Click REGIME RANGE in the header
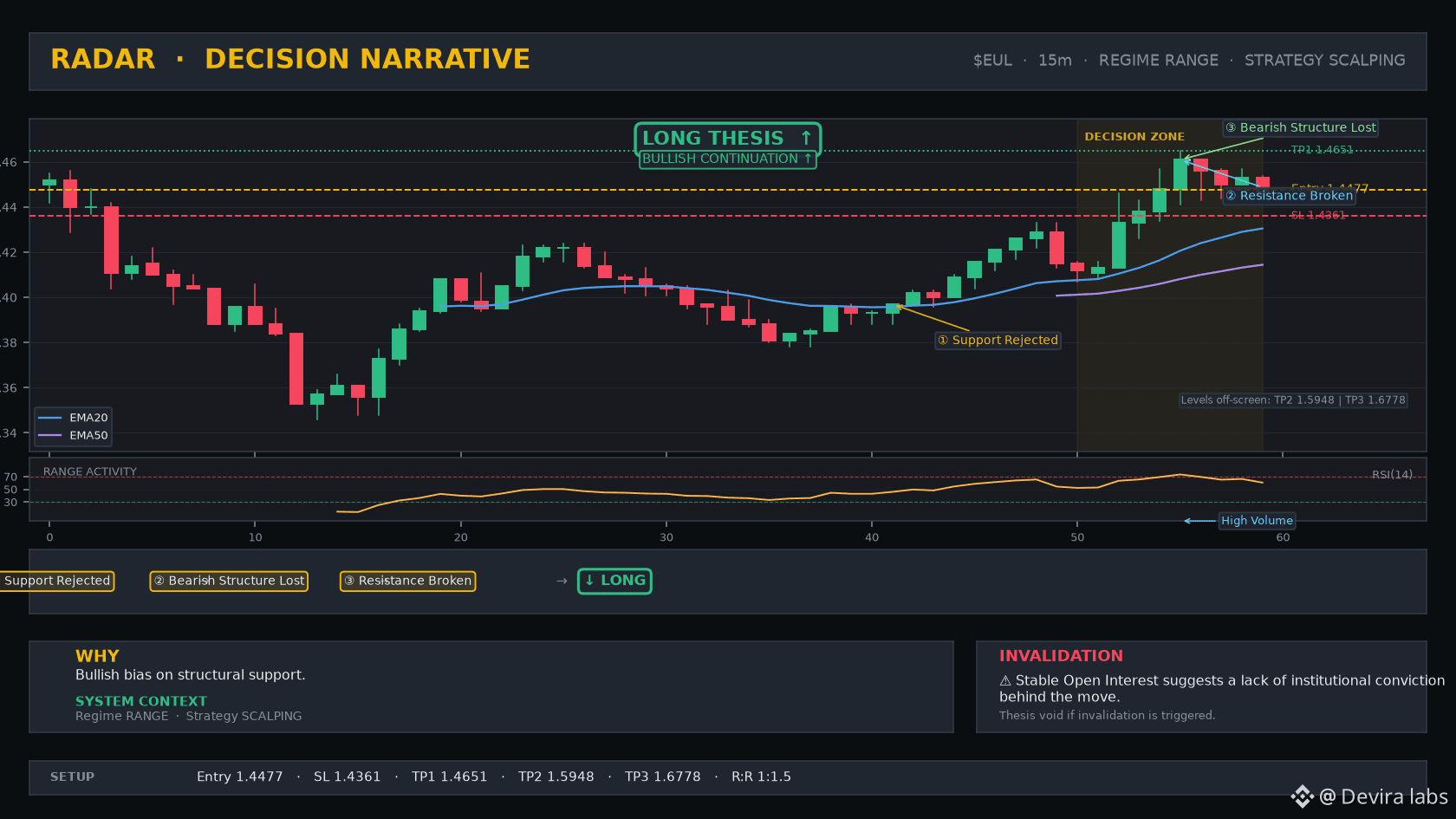 pos(1158,61)
